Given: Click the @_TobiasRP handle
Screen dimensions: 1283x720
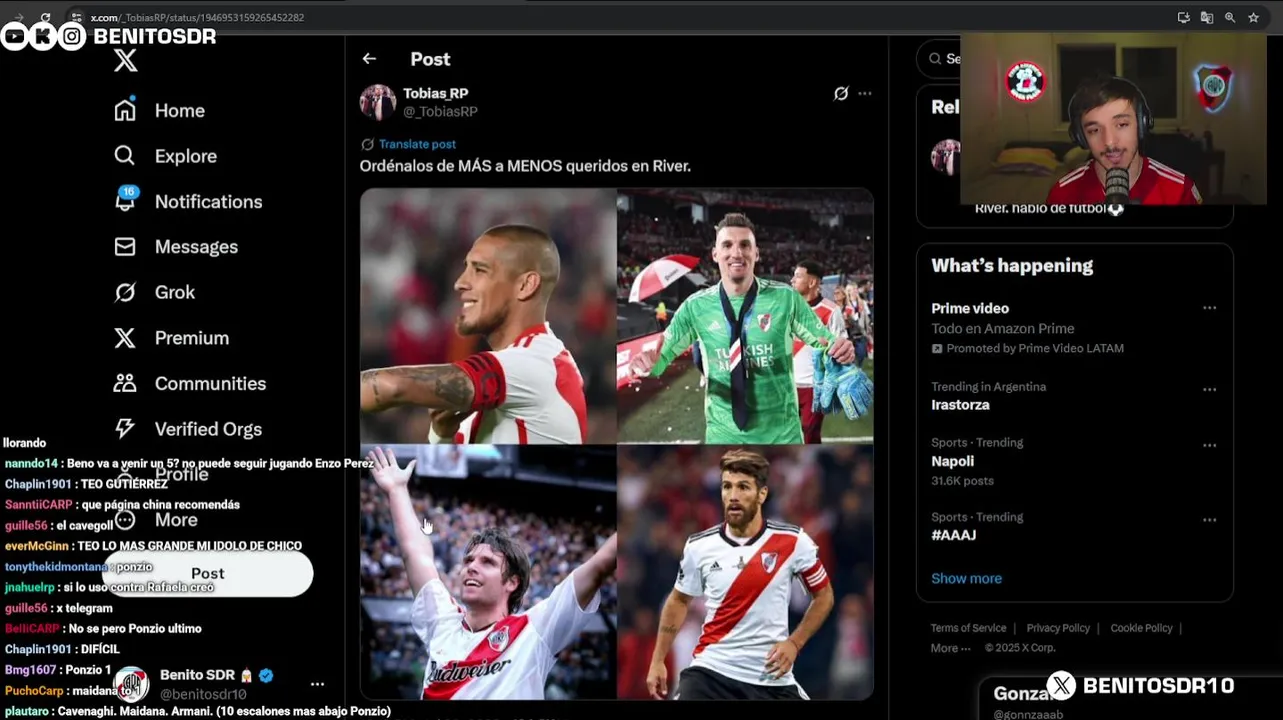Looking at the screenshot, I should [x=440, y=111].
